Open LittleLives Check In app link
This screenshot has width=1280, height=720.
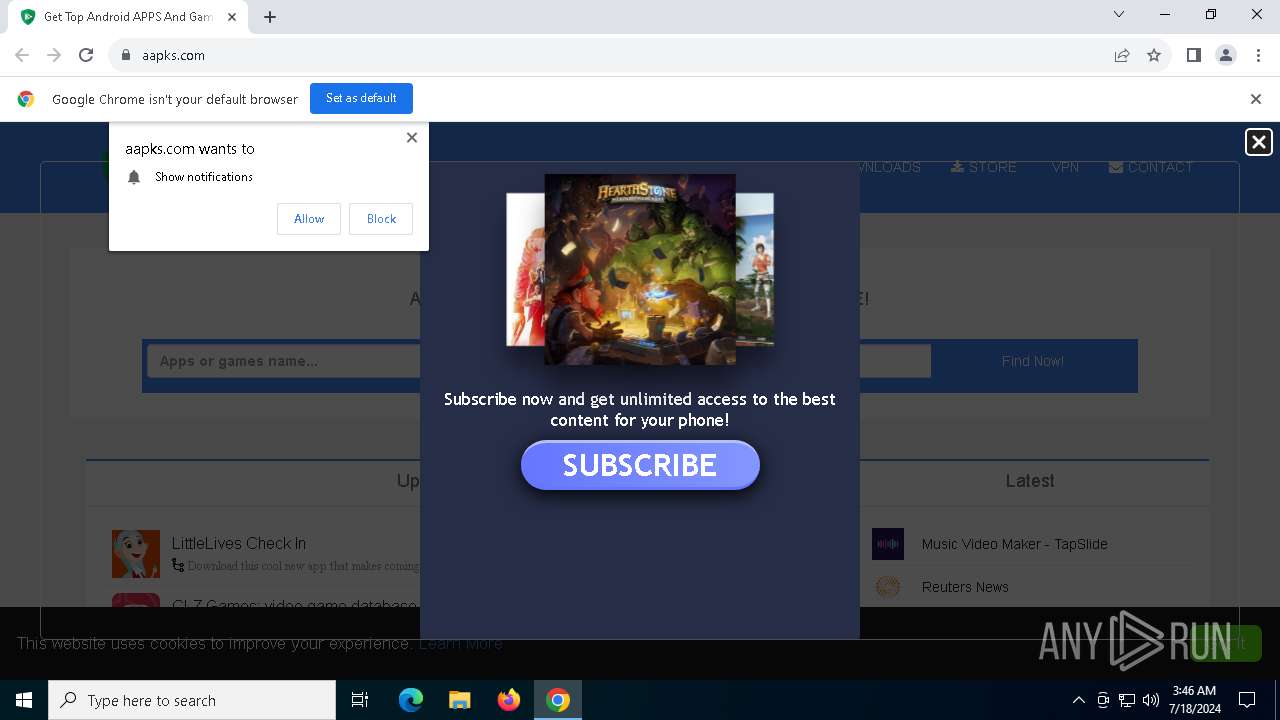(x=239, y=543)
